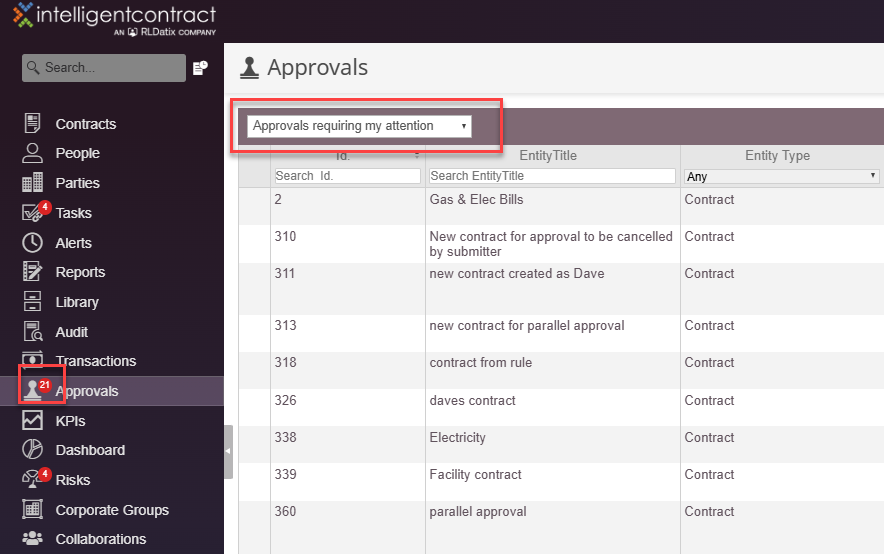Open the Transactions menu item

[96, 361]
